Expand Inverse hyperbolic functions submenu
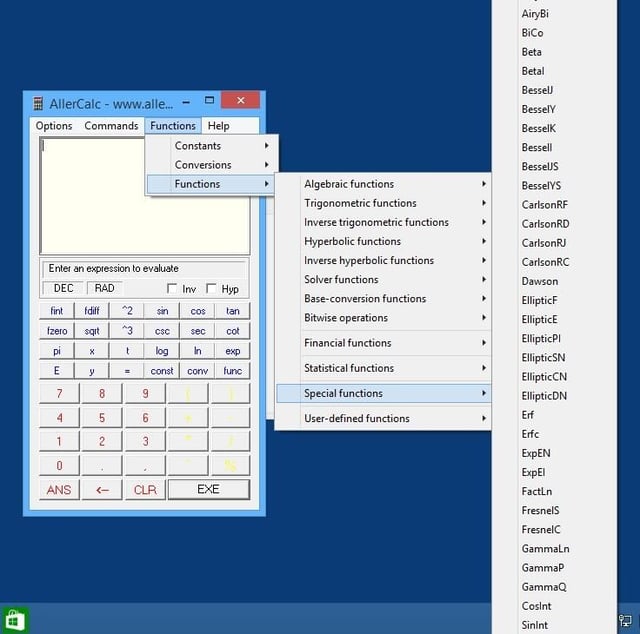The image size is (640, 634). [x=383, y=260]
